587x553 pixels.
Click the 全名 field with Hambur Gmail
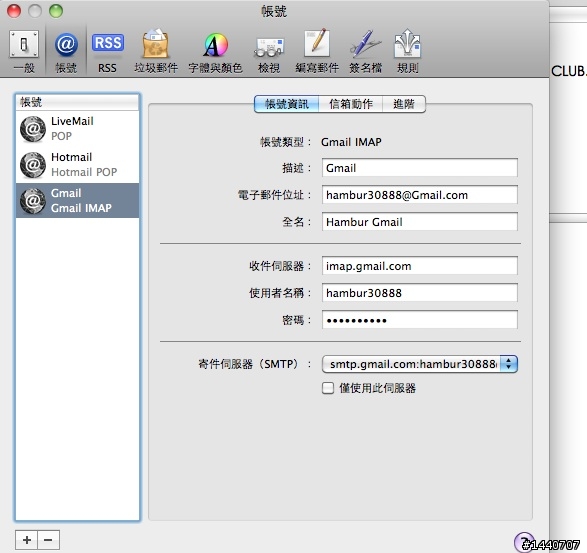[x=420, y=222]
